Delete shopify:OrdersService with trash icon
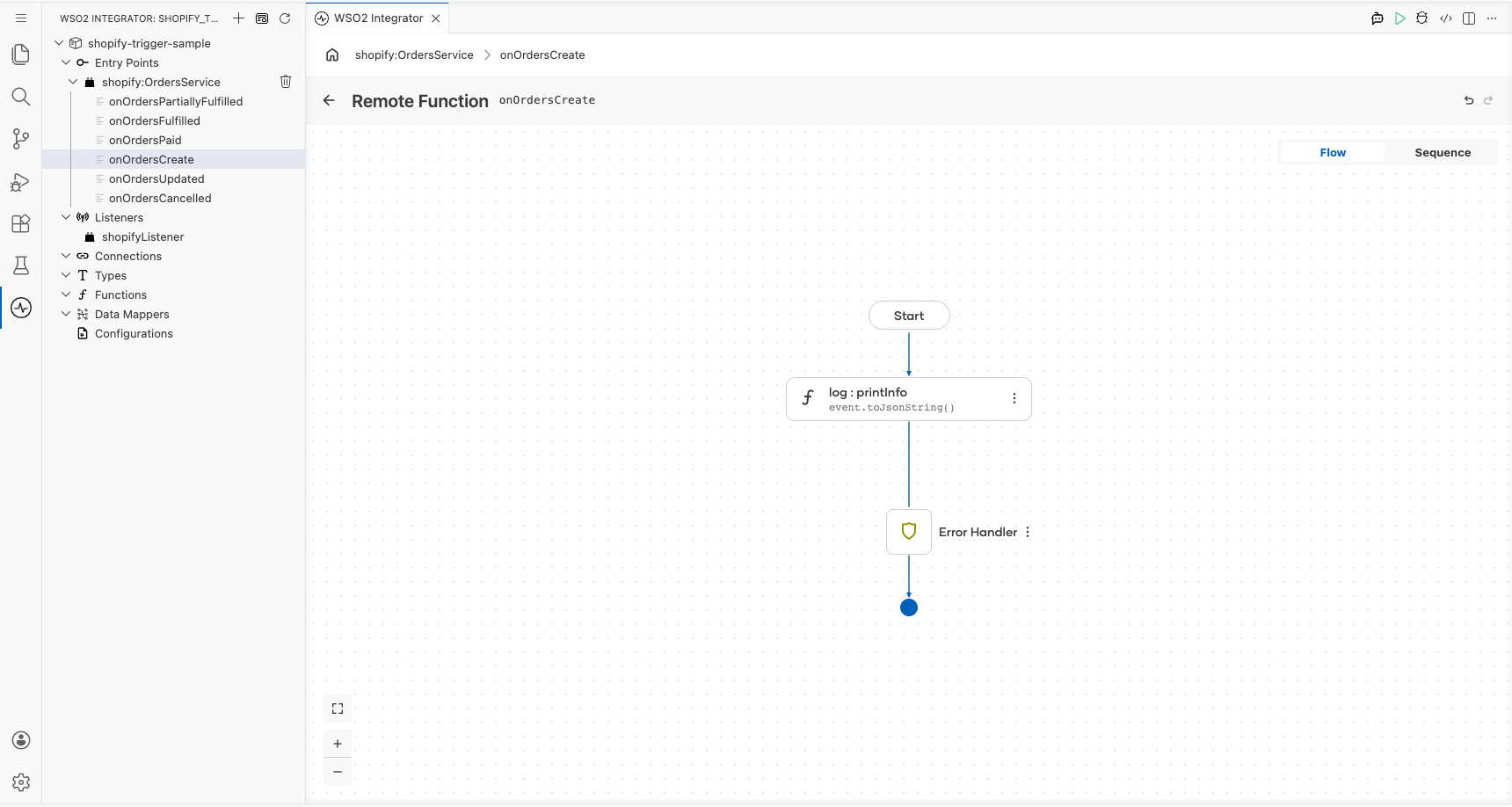1512x807 pixels. (286, 82)
